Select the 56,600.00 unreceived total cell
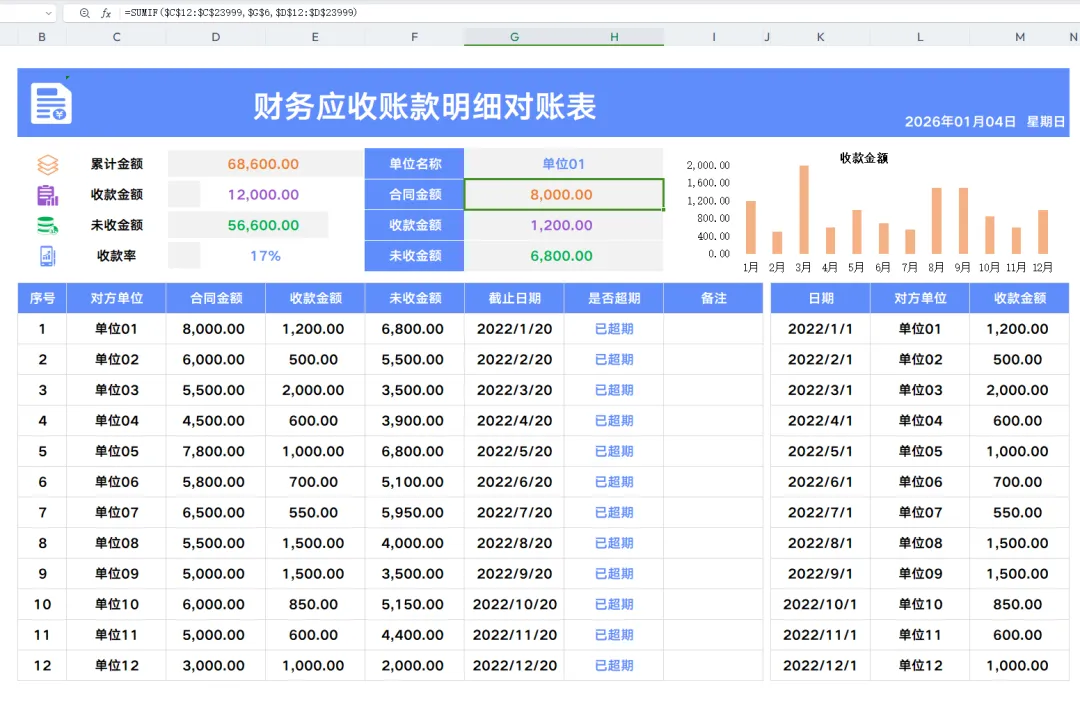This screenshot has height=722, width=1080. point(263,225)
